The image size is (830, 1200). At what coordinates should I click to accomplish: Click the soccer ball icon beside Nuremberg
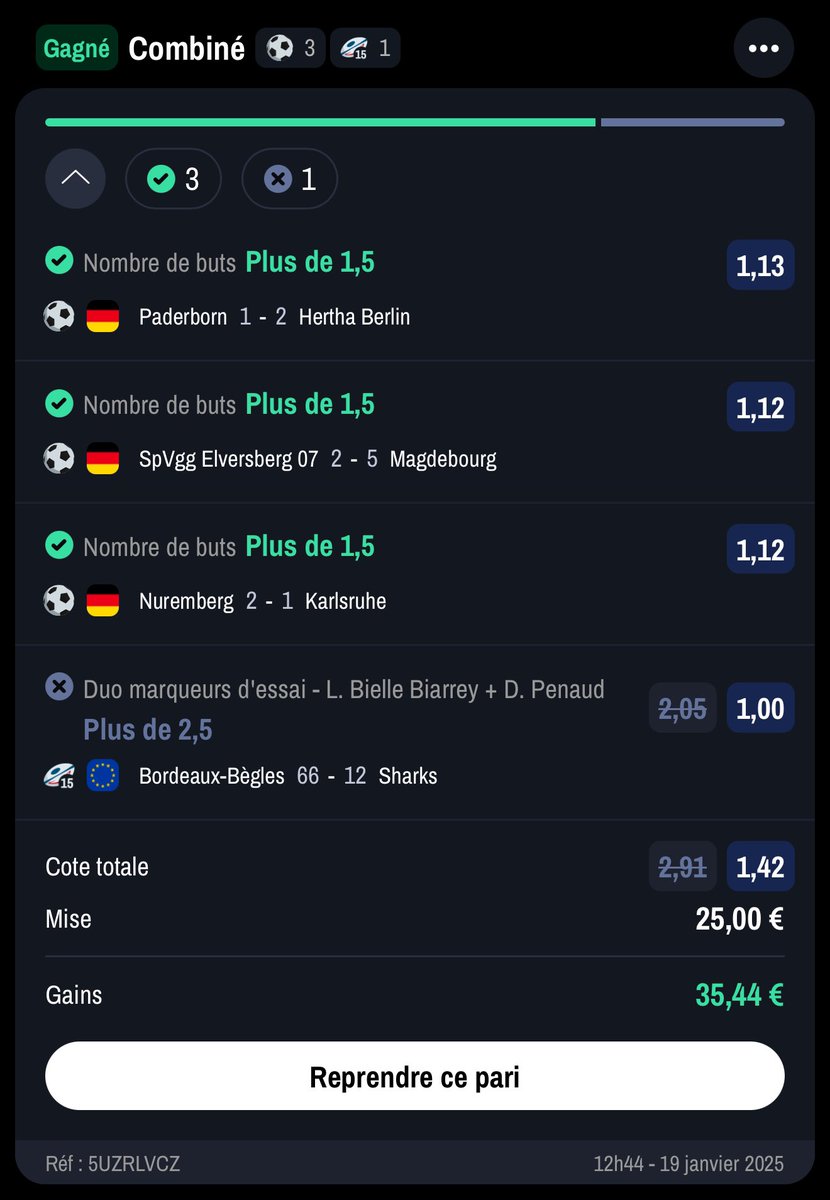tap(59, 601)
